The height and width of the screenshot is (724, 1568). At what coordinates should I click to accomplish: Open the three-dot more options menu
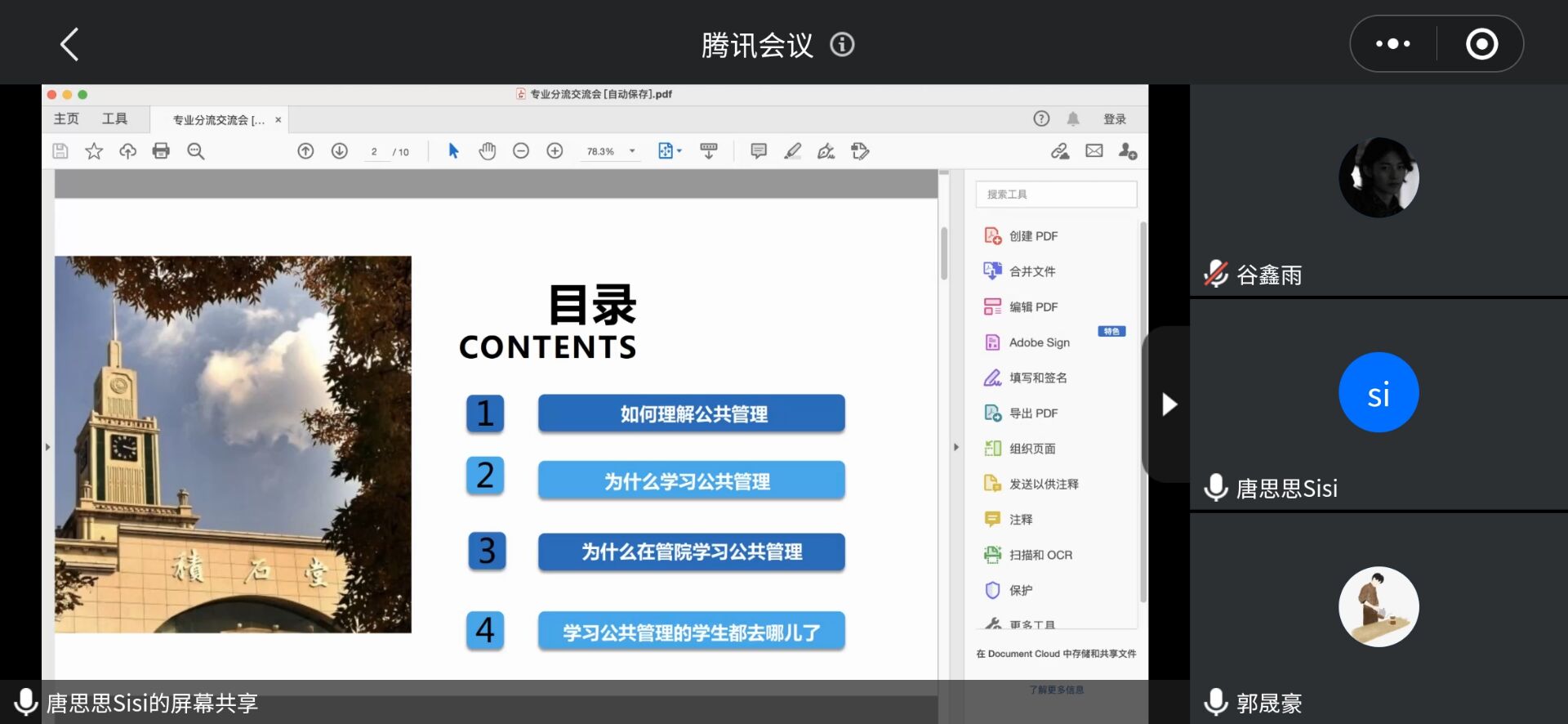coord(1392,44)
